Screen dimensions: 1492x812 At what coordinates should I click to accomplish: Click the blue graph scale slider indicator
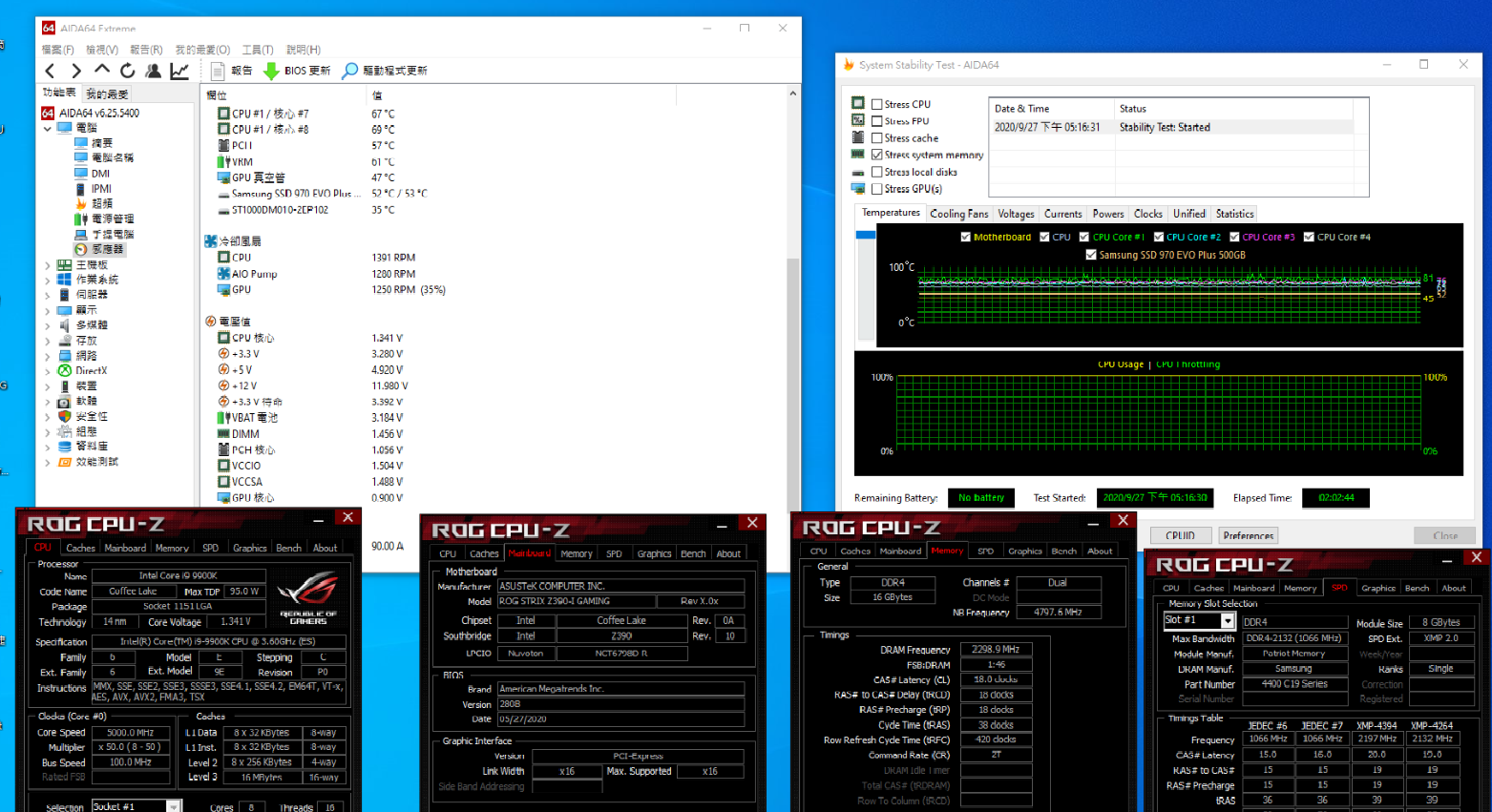tap(866, 235)
